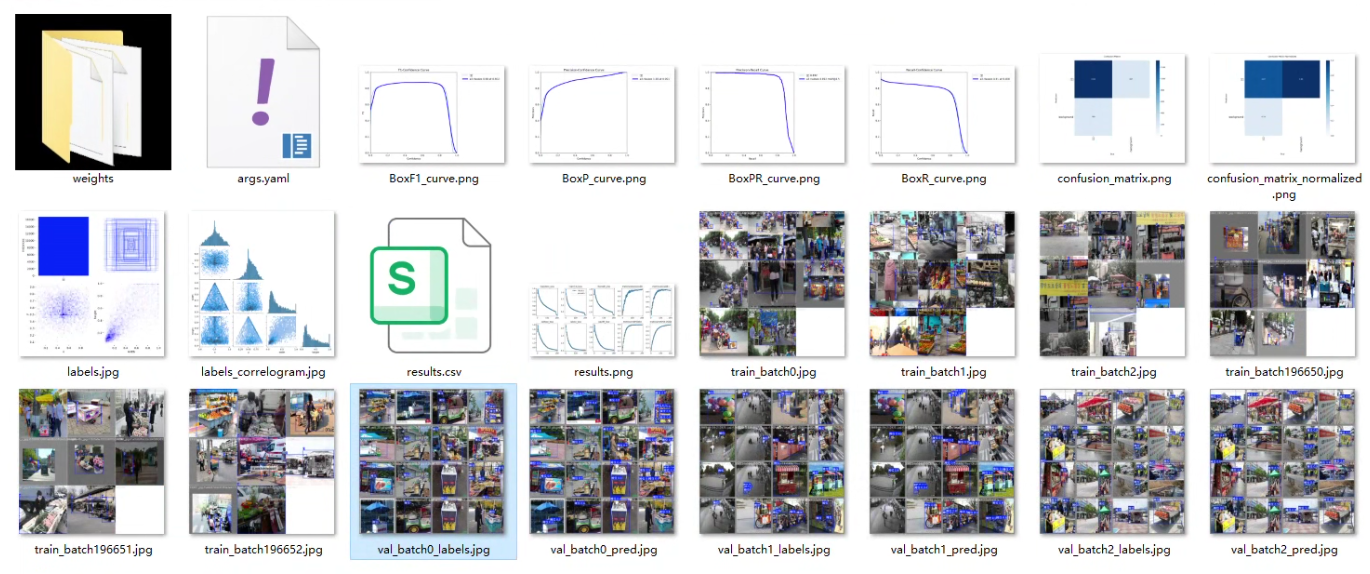Image resolution: width=1370 pixels, height=574 pixels.
Task: Select the val_batch2_pred.jpg thumbnail
Action: click(1283, 462)
